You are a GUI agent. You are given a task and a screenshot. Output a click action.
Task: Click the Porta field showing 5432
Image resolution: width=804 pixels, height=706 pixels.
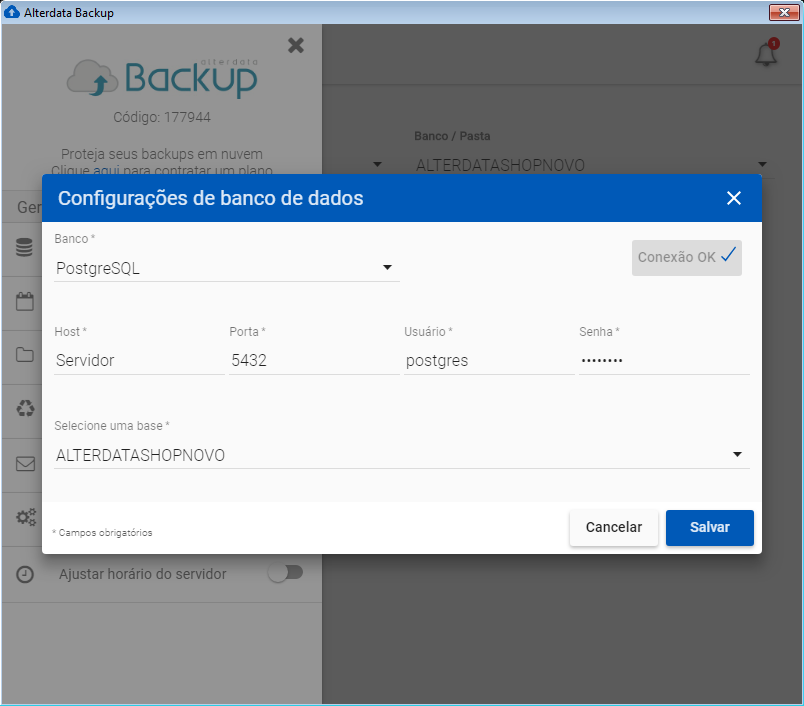[x=313, y=360]
